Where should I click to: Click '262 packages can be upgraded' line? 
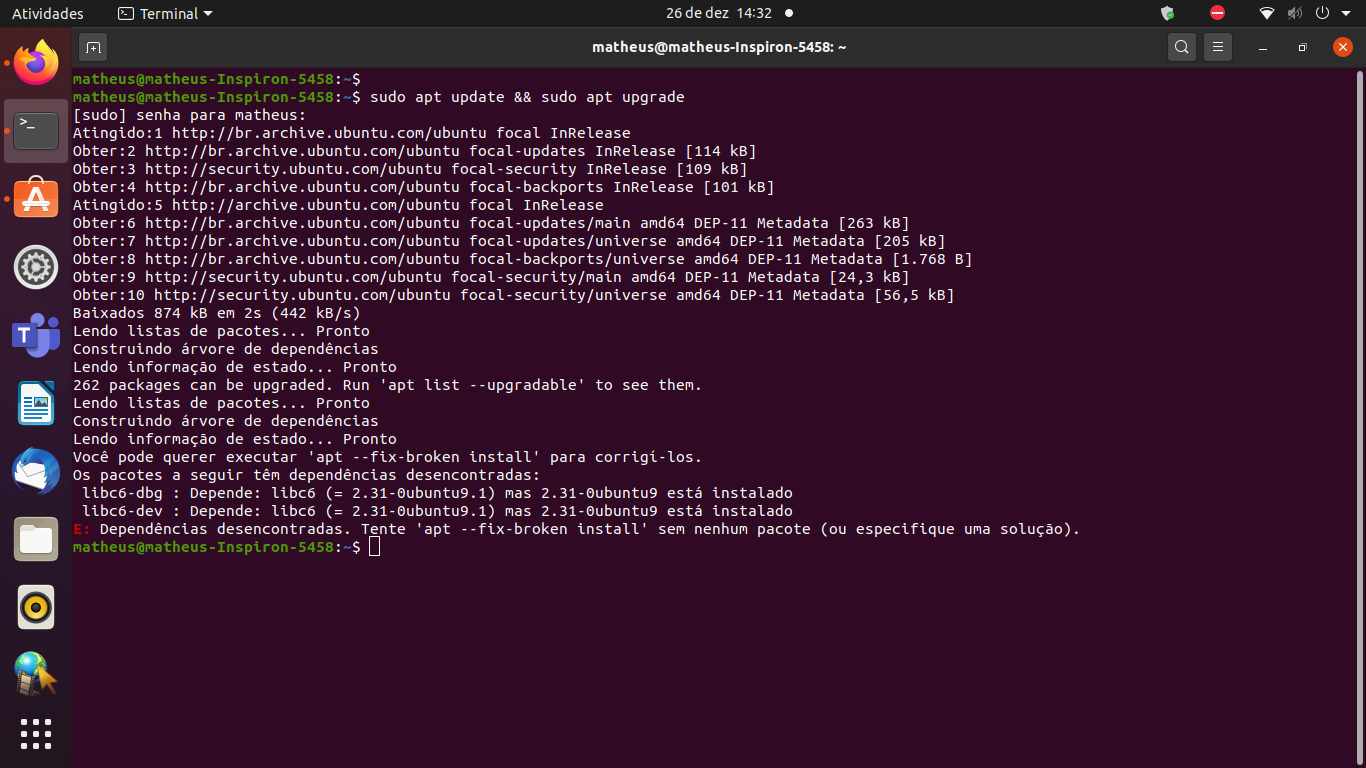tap(388, 385)
